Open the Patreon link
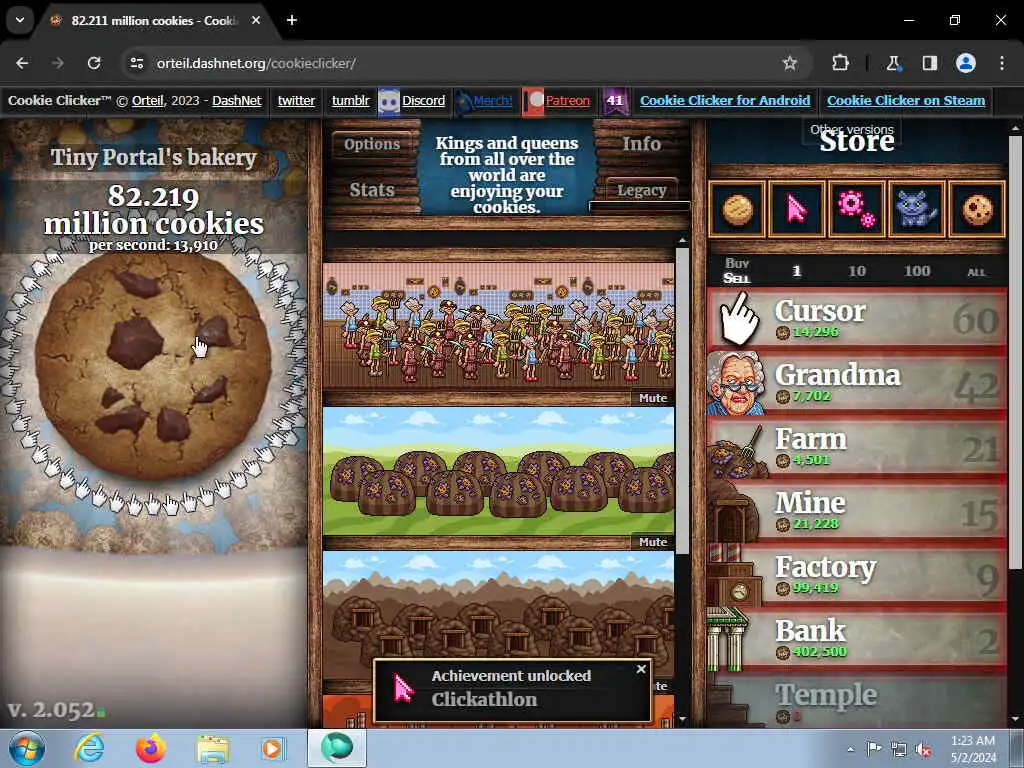Viewport: 1024px width, 768px height. 568,101
